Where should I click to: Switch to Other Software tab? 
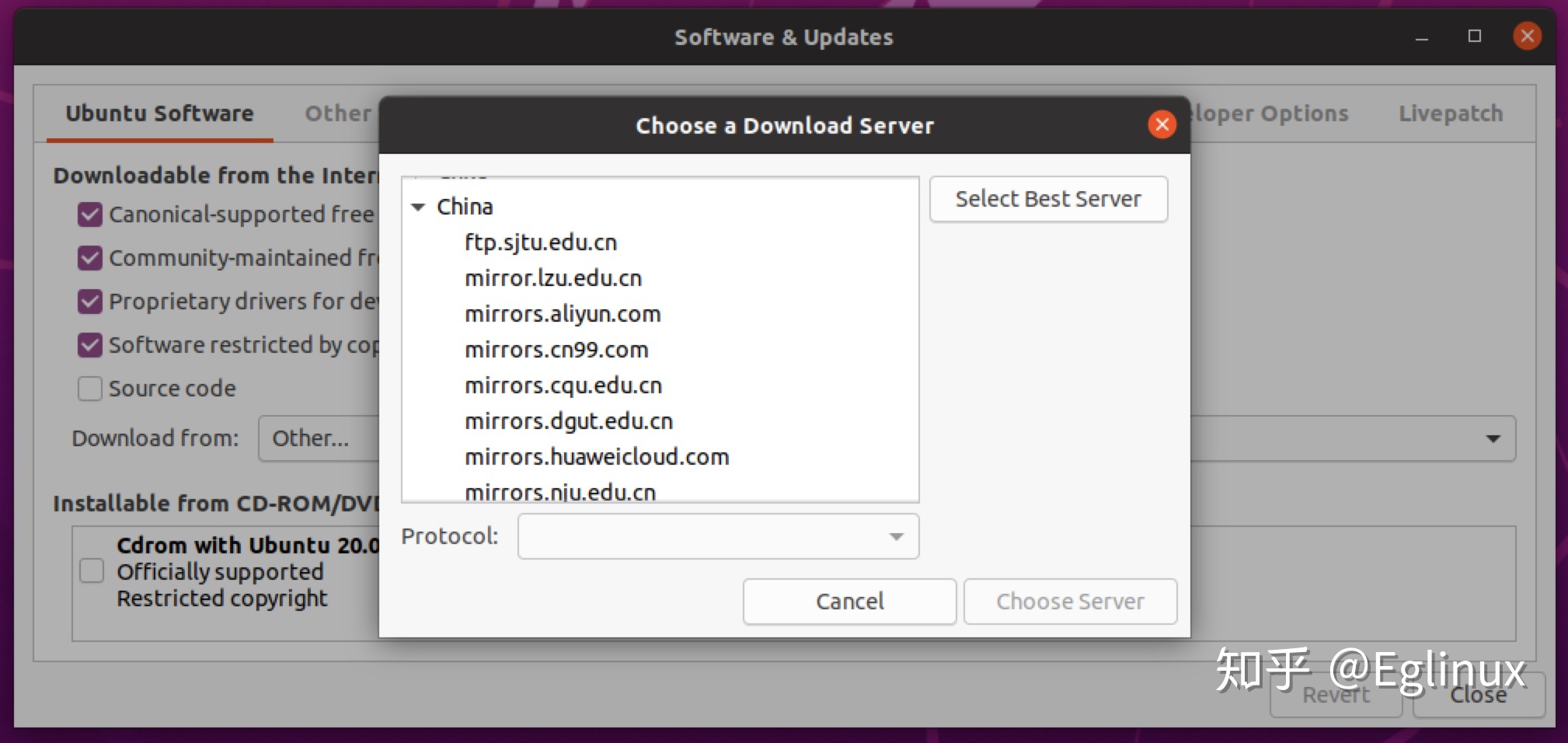[338, 113]
